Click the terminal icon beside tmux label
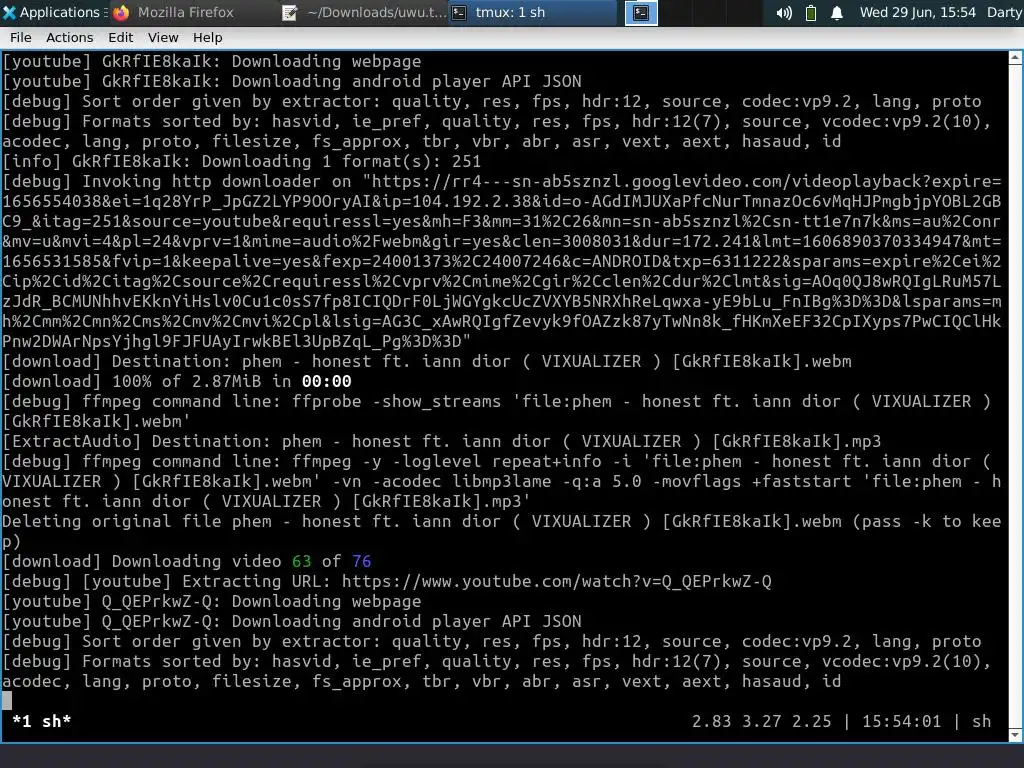This screenshot has width=1024, height=768. (x=460, y=12)
